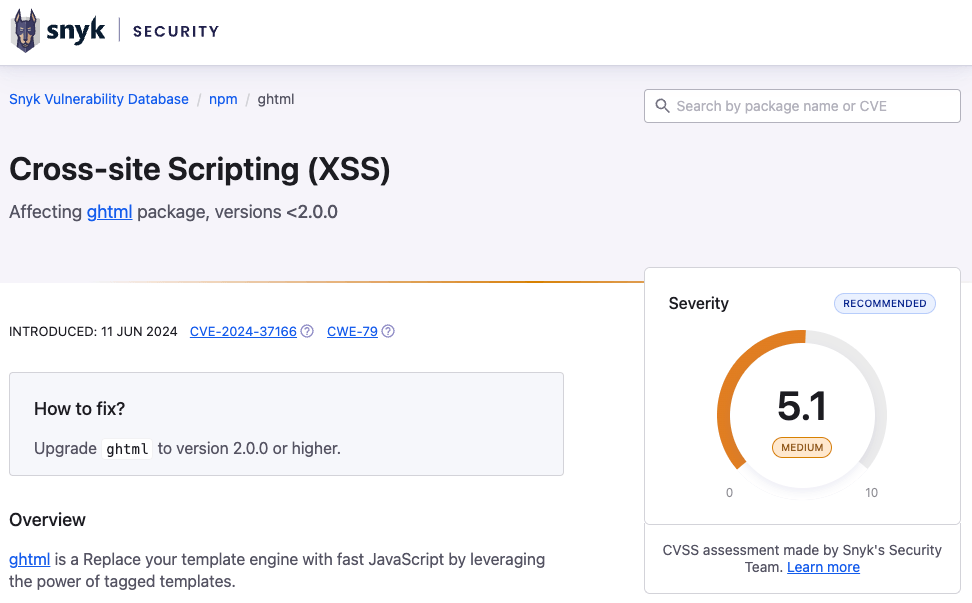Click the SECURITY header label
972x603 pixels.
(x=176, y=31)
